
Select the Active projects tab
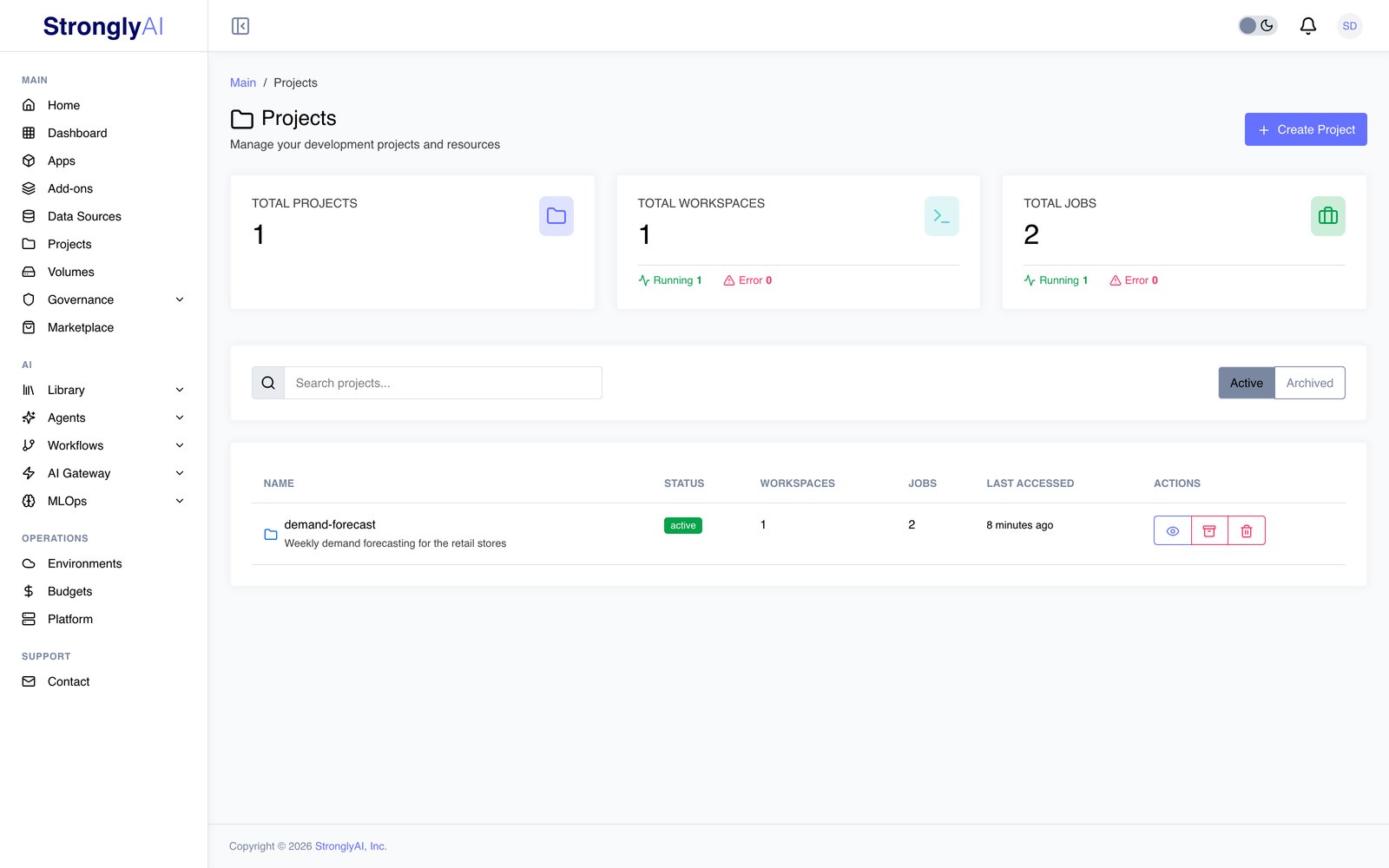(1247, 383)
